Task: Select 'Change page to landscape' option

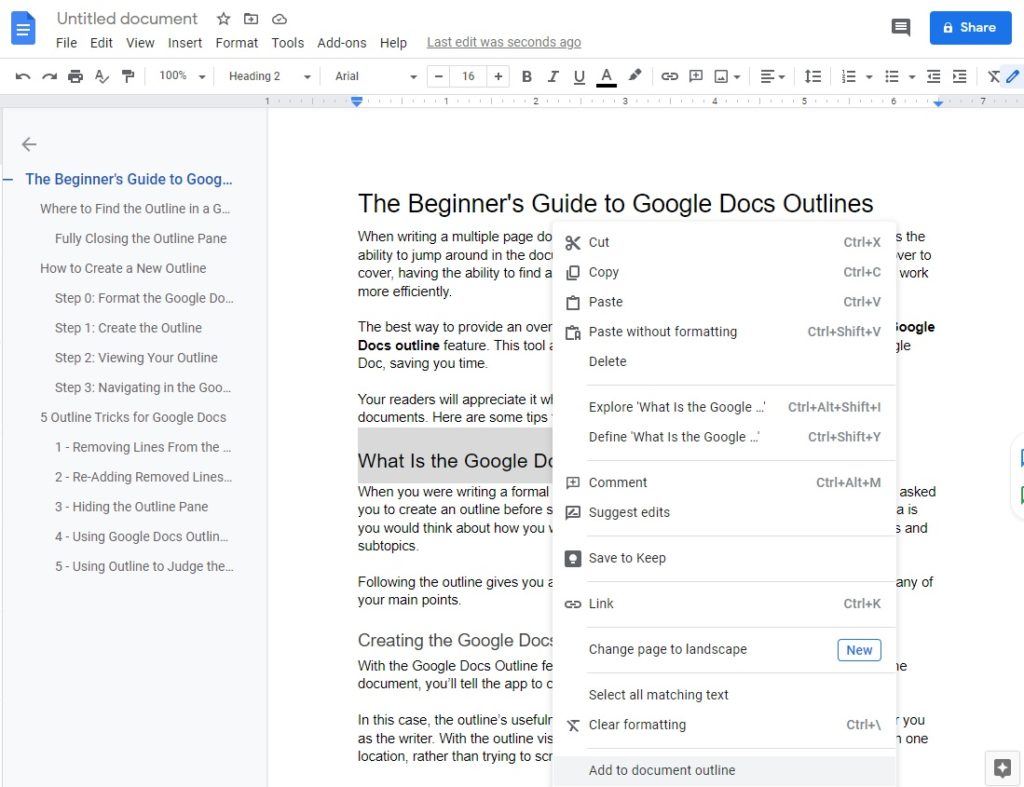Action: (x=668, y=649)
